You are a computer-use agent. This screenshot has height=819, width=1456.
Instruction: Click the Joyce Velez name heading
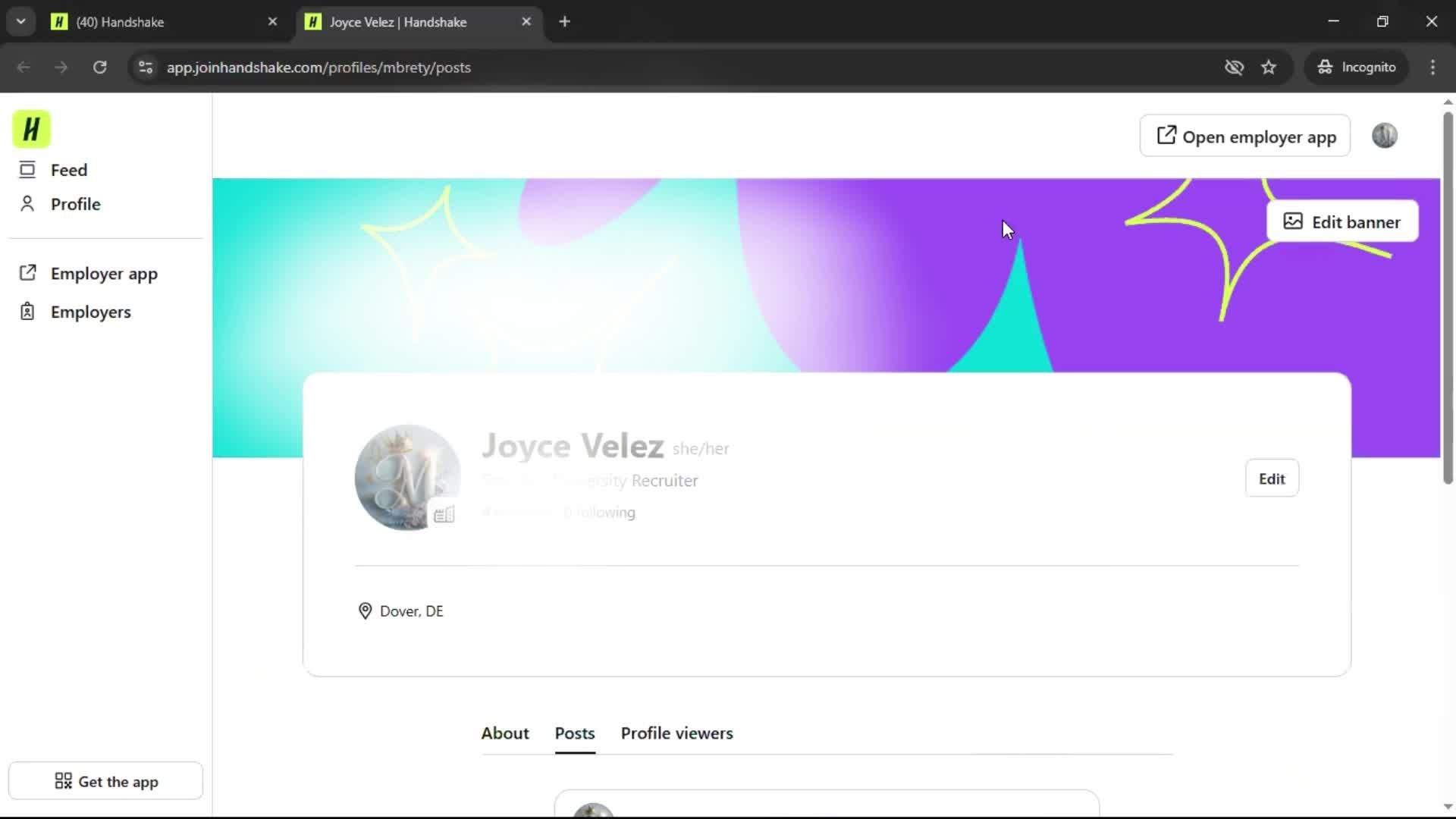tap(573, 446)
